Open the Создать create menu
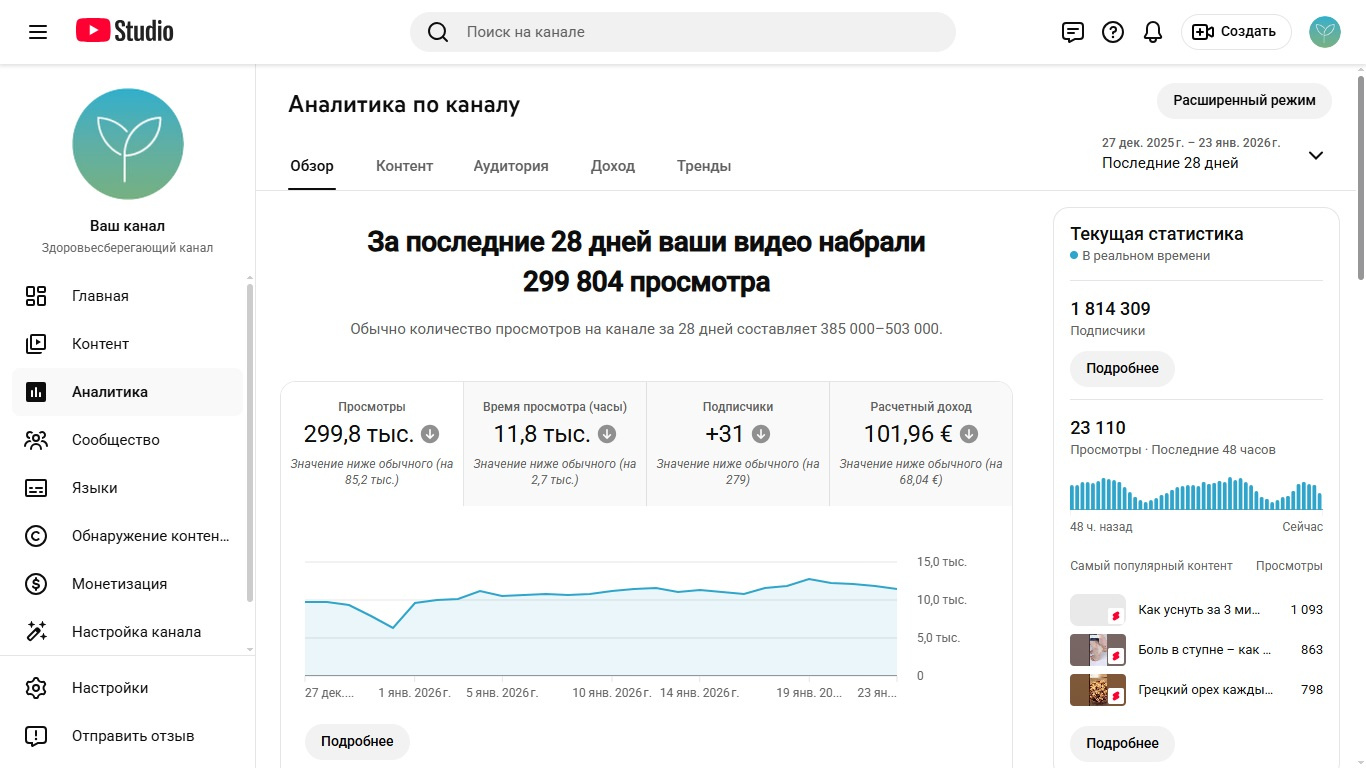 pos(1236,32)
